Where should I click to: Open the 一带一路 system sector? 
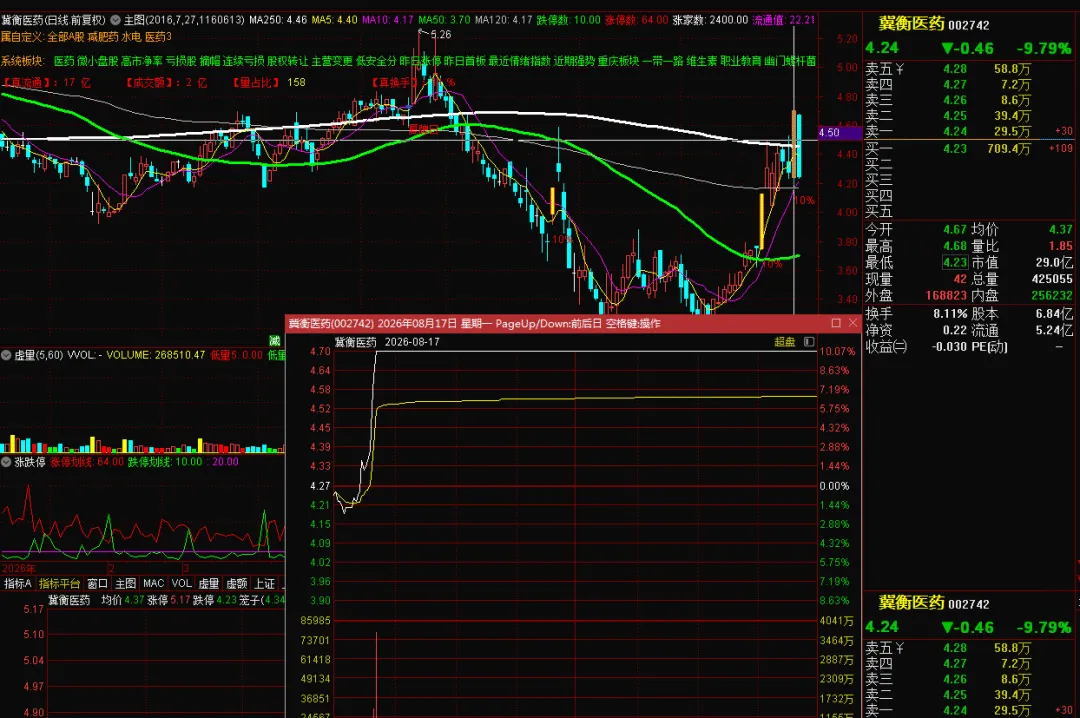point(663,61)
